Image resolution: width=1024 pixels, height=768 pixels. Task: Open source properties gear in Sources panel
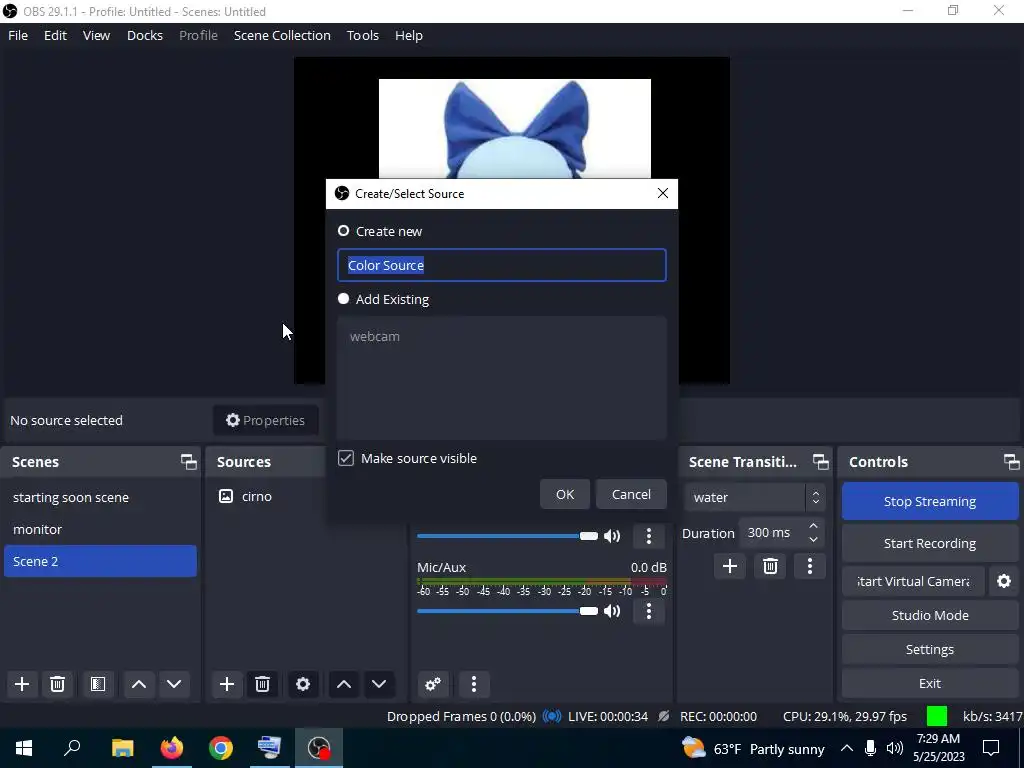303,684
